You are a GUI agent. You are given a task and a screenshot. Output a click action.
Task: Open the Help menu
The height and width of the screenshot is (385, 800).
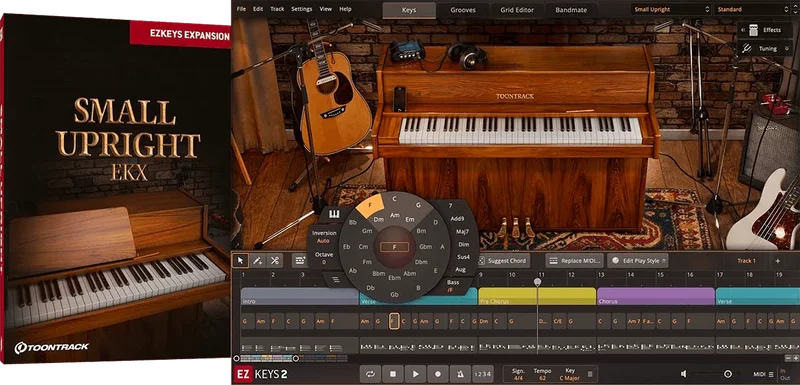point(345,9)
